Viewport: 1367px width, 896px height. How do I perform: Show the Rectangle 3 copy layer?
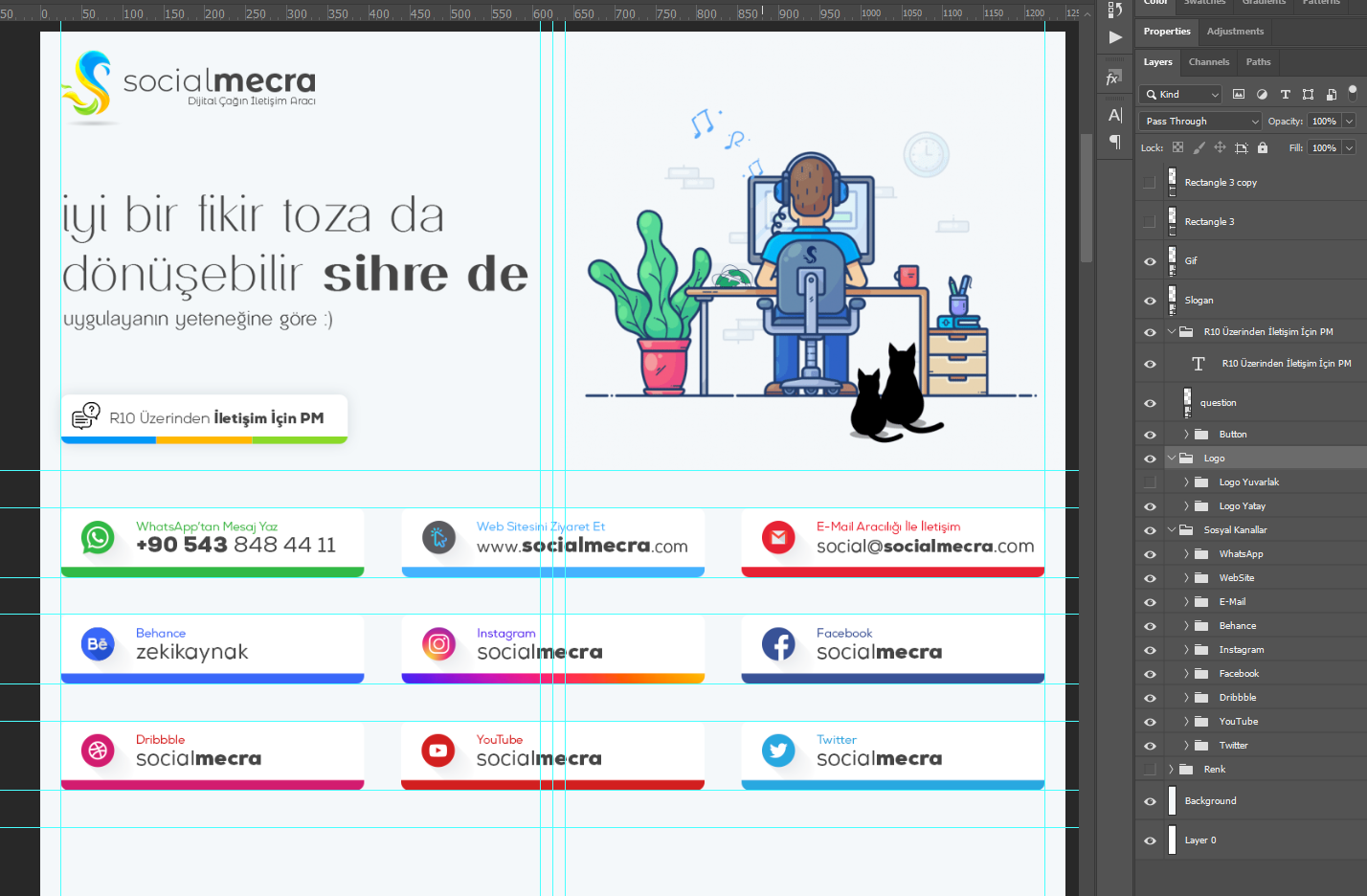coord(1150,183)
